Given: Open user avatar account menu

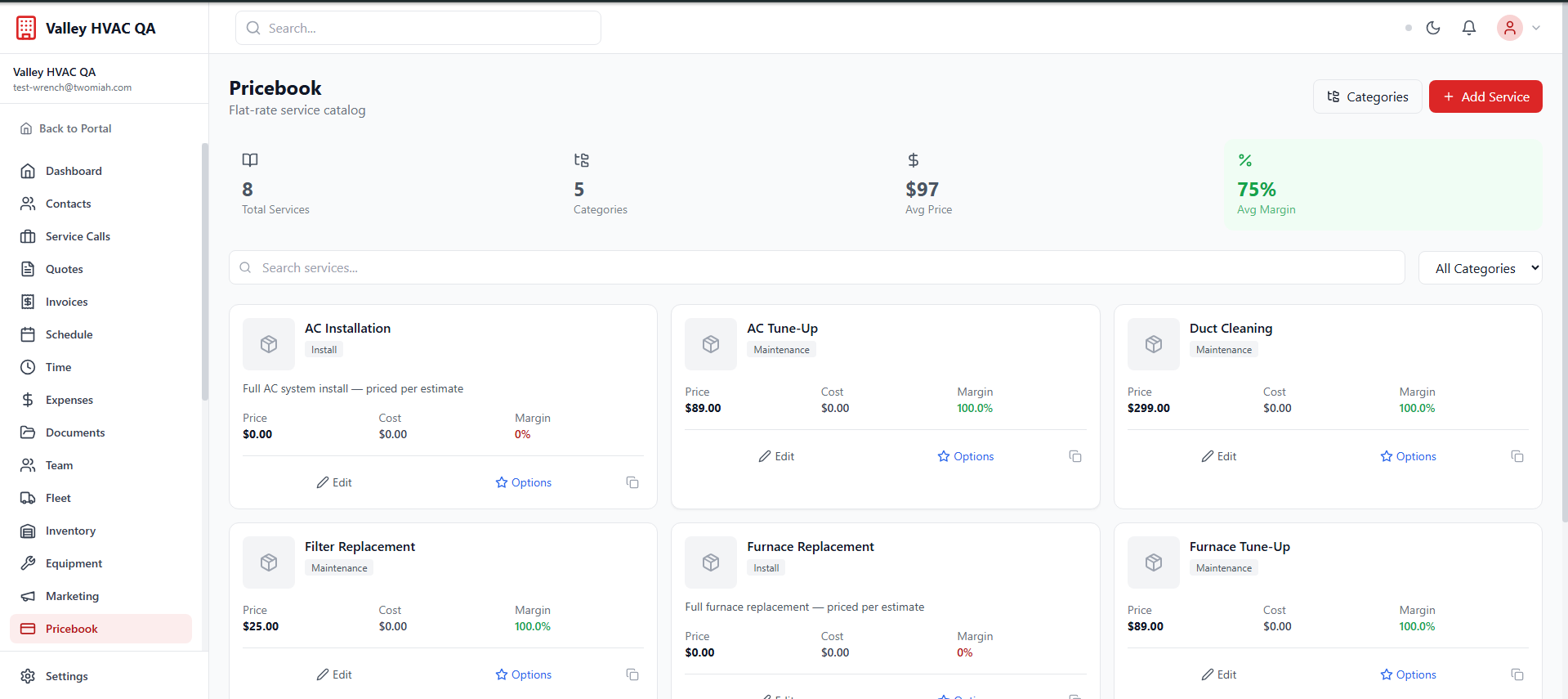Looking at the screenshot, I should click(x=1510, y=28).
